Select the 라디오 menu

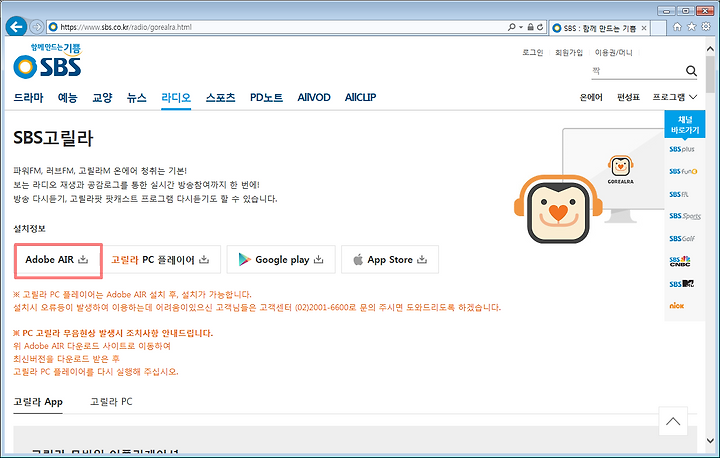pos(176,97)
